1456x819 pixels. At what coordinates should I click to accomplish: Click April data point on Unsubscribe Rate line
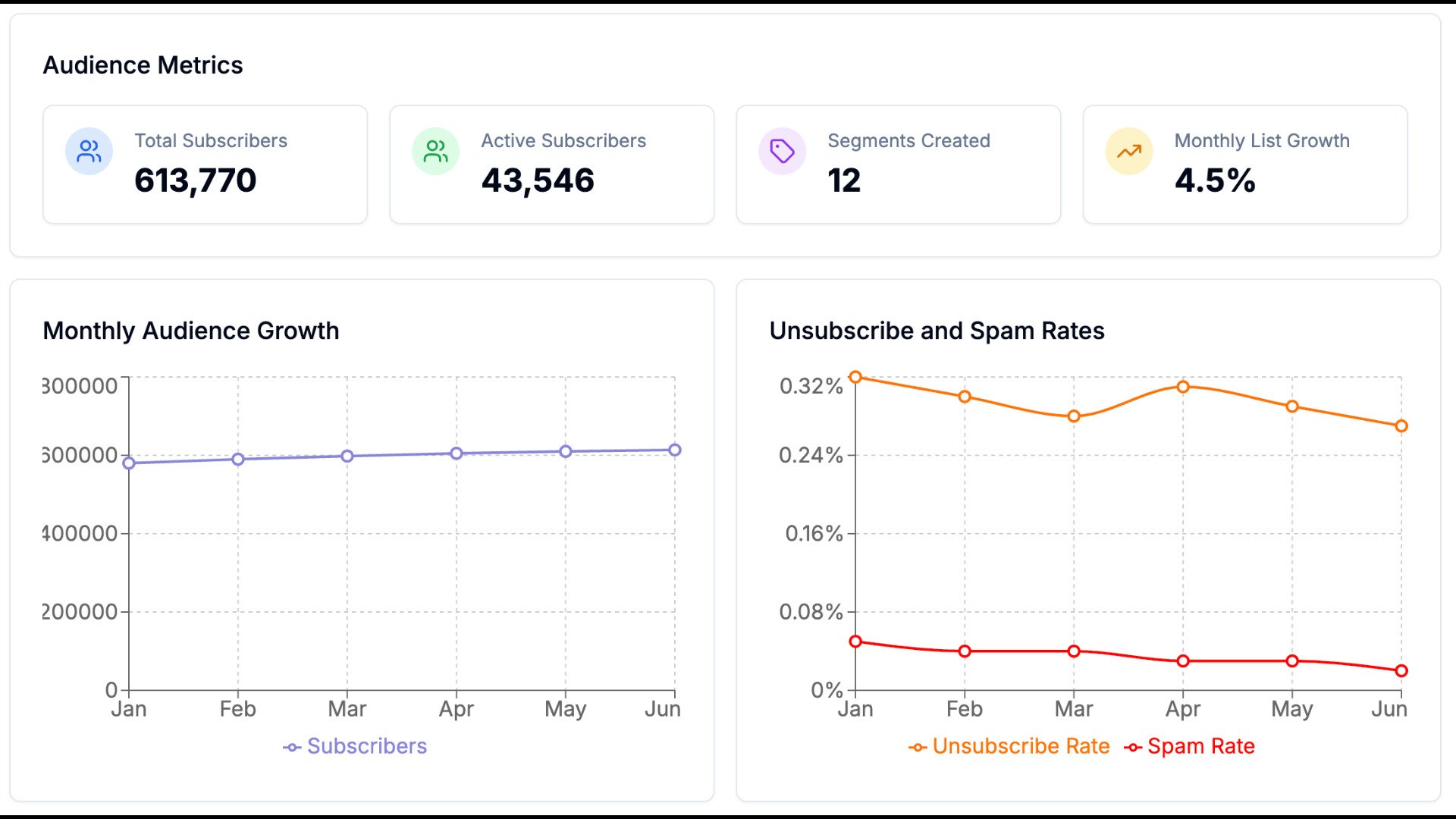pyautogui.click(x=1182, y=387)
